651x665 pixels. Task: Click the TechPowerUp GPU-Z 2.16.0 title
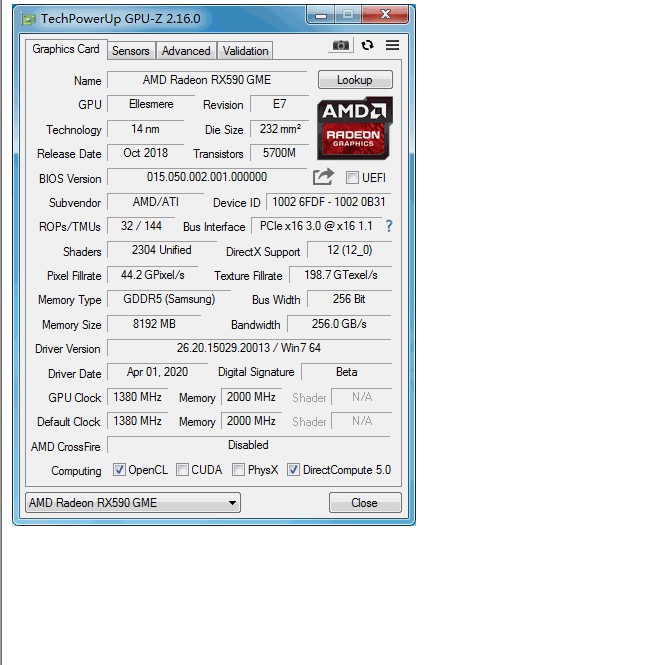click(x=120, y=19)
